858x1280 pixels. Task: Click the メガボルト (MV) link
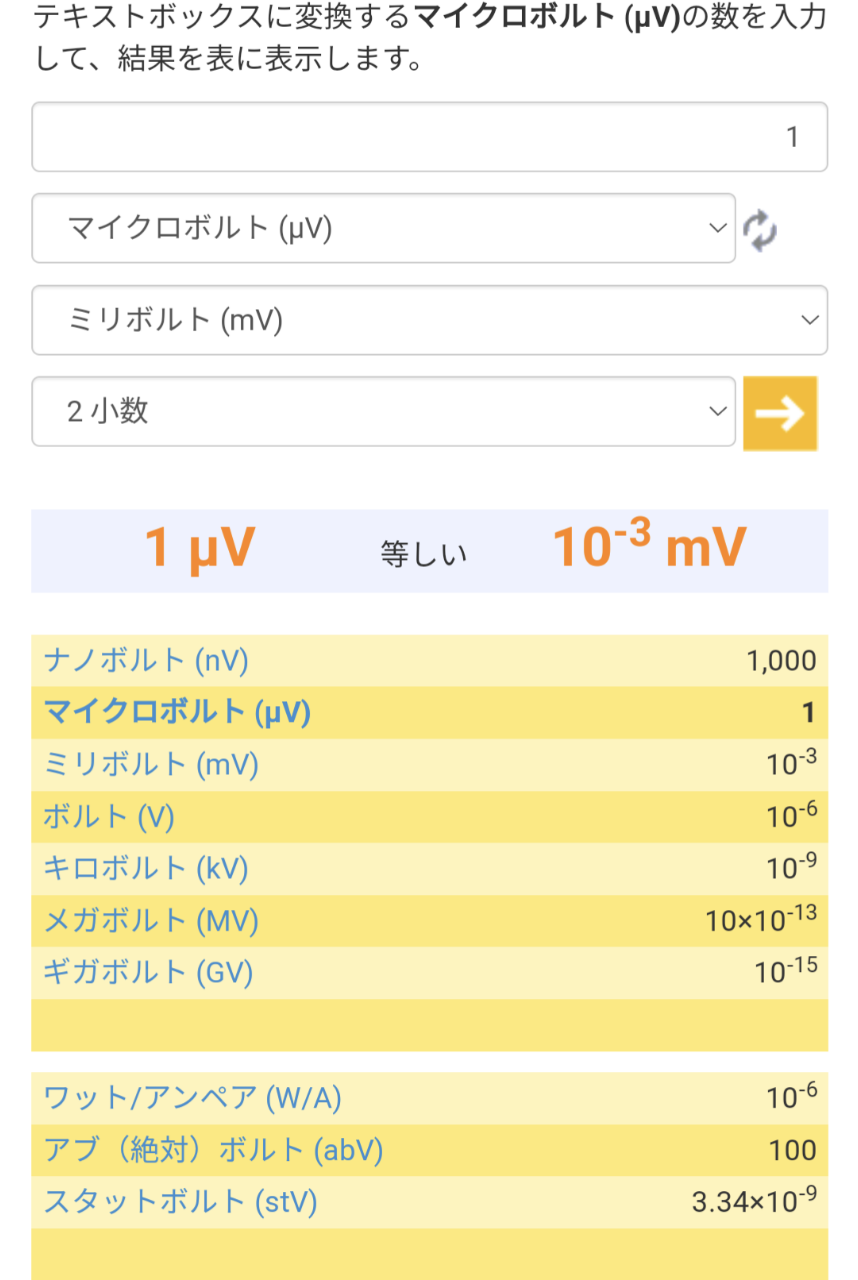click(x=151, y=920)
